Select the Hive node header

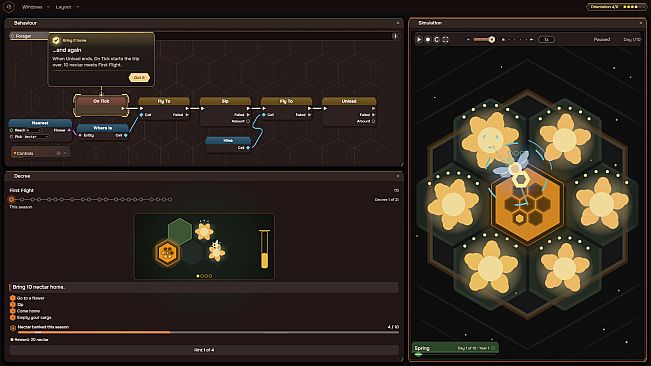coord(228,140)
